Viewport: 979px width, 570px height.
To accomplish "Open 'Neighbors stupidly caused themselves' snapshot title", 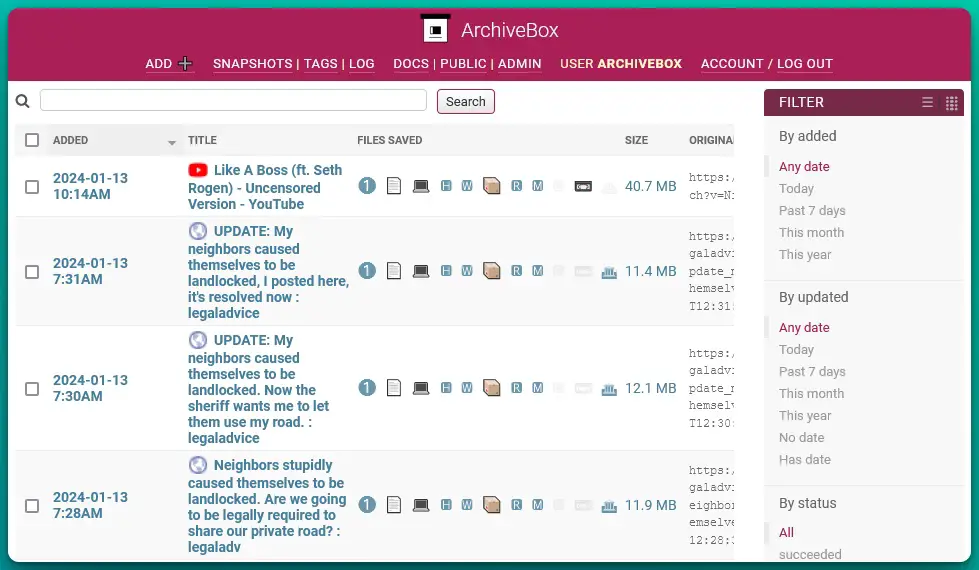I will [x=267, y=506].
